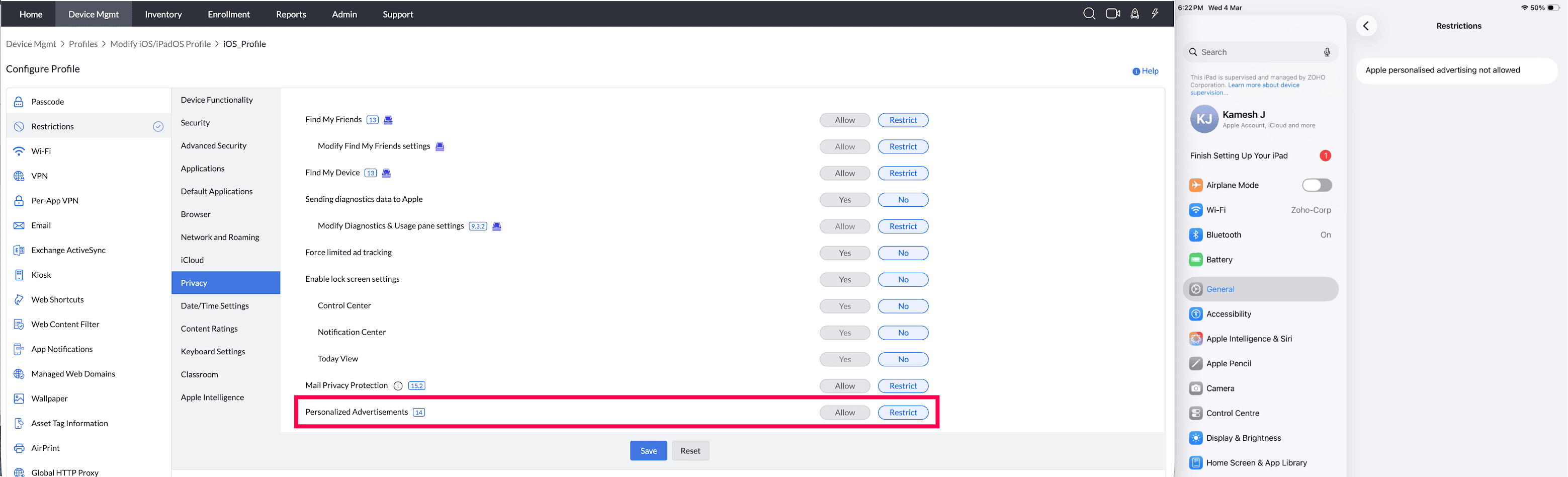Click supervised icon next to Find My Device
The image size is (1568, 477).
pos(386,173)
